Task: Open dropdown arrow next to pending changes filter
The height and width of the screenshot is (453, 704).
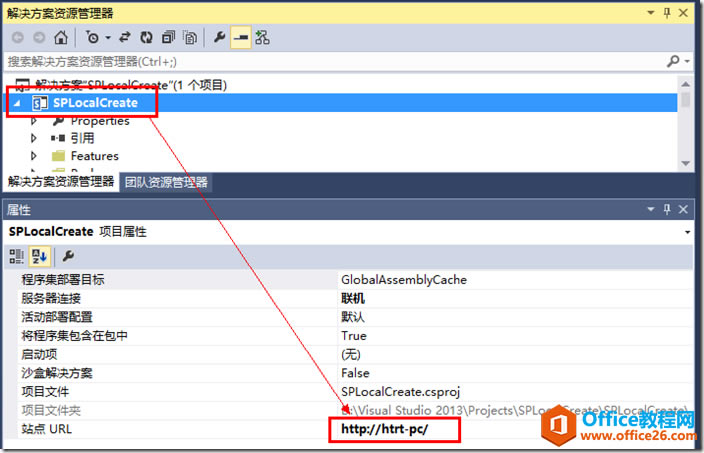Action: pos(108,38)
